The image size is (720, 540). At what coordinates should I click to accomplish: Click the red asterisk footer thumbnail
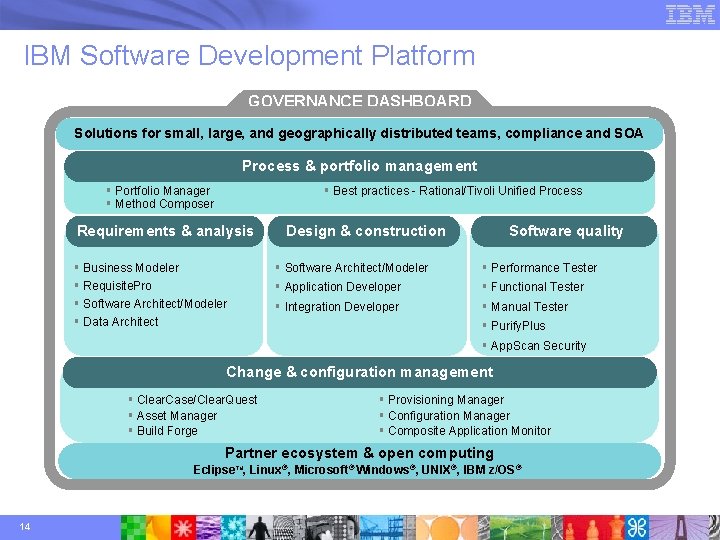(x=183, y=528)
